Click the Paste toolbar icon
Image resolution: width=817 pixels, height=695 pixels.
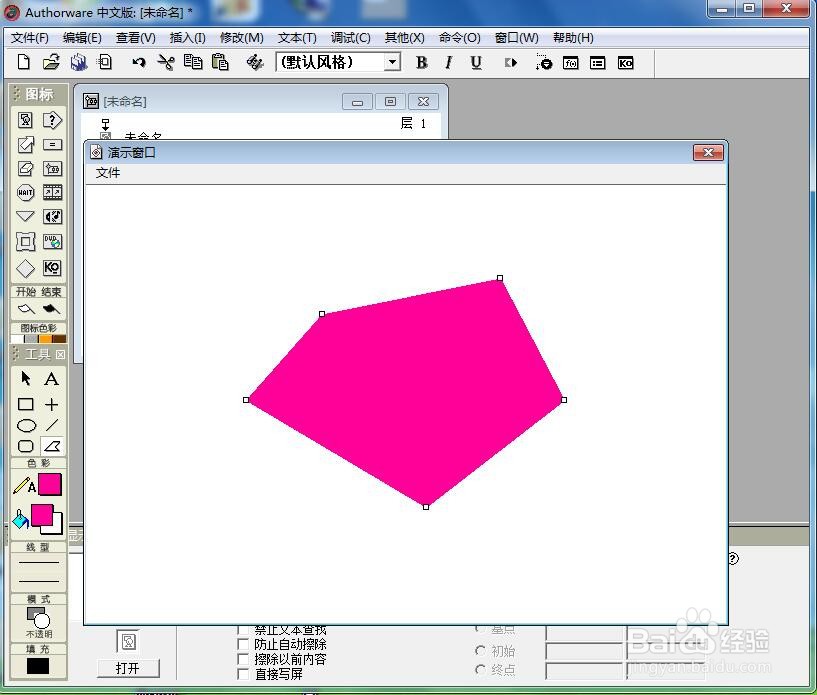point(220,63)
